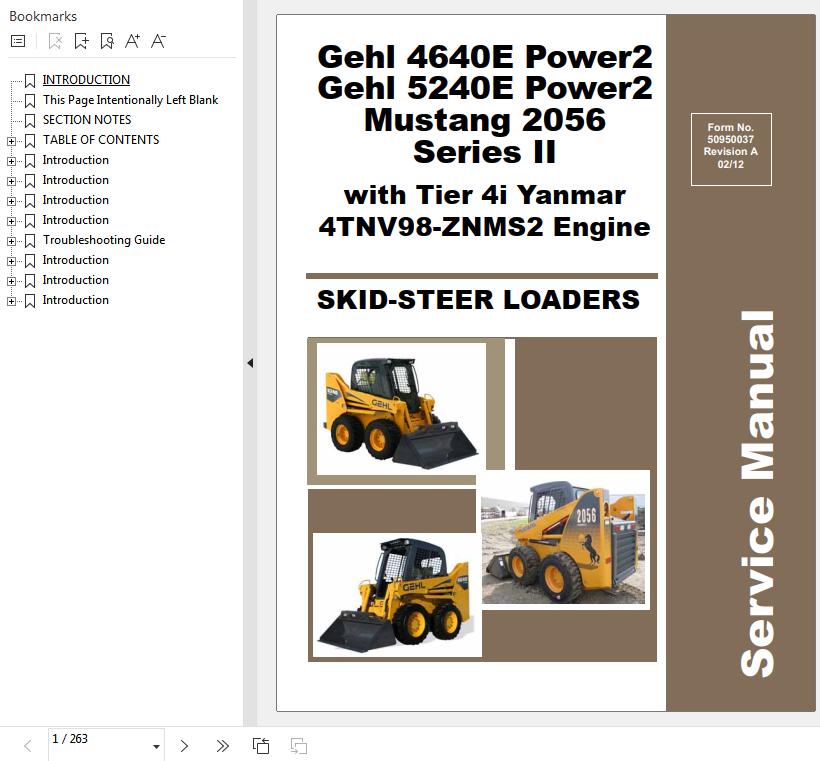Screen dimensions: 820x761
Task: Click the next view icon in bottom bar
Action: tap(299, 746)
